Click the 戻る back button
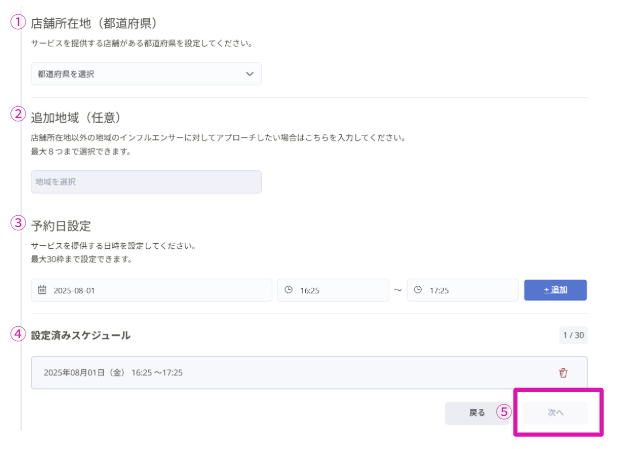This screenshot has height=449, width=617. pos(477,412)
